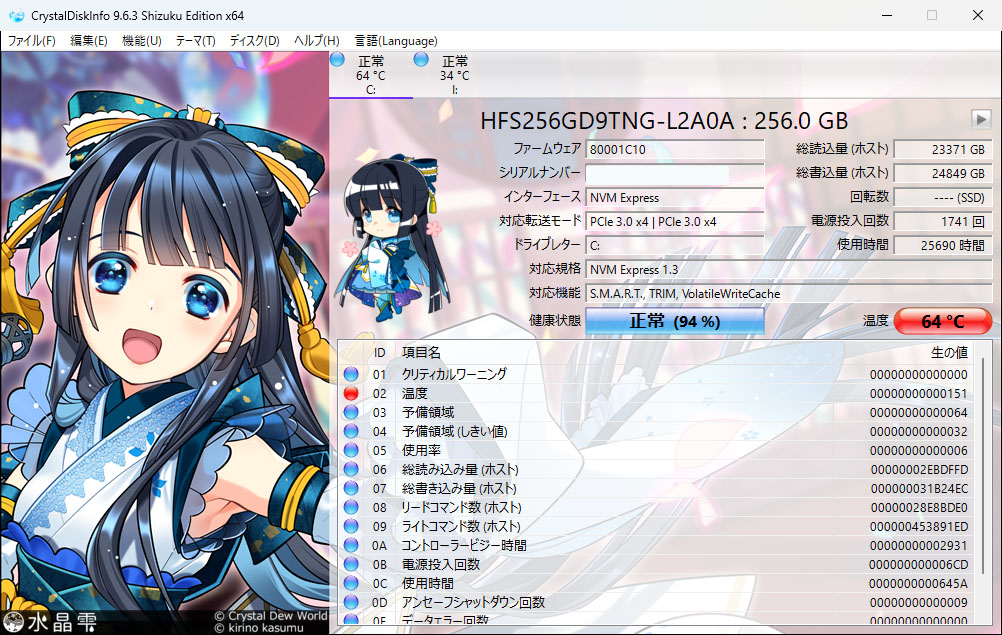Open the テーマ(T) menu

[x=195, y=41]
